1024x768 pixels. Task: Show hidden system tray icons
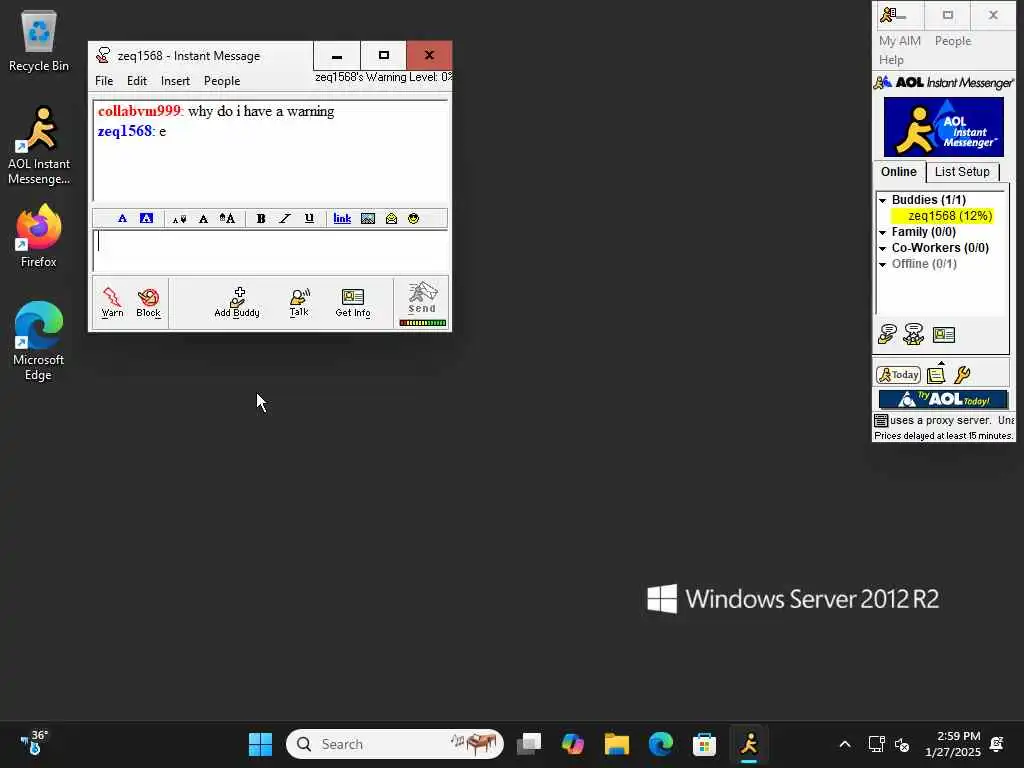pyautogui.click(x=844, y=744)
